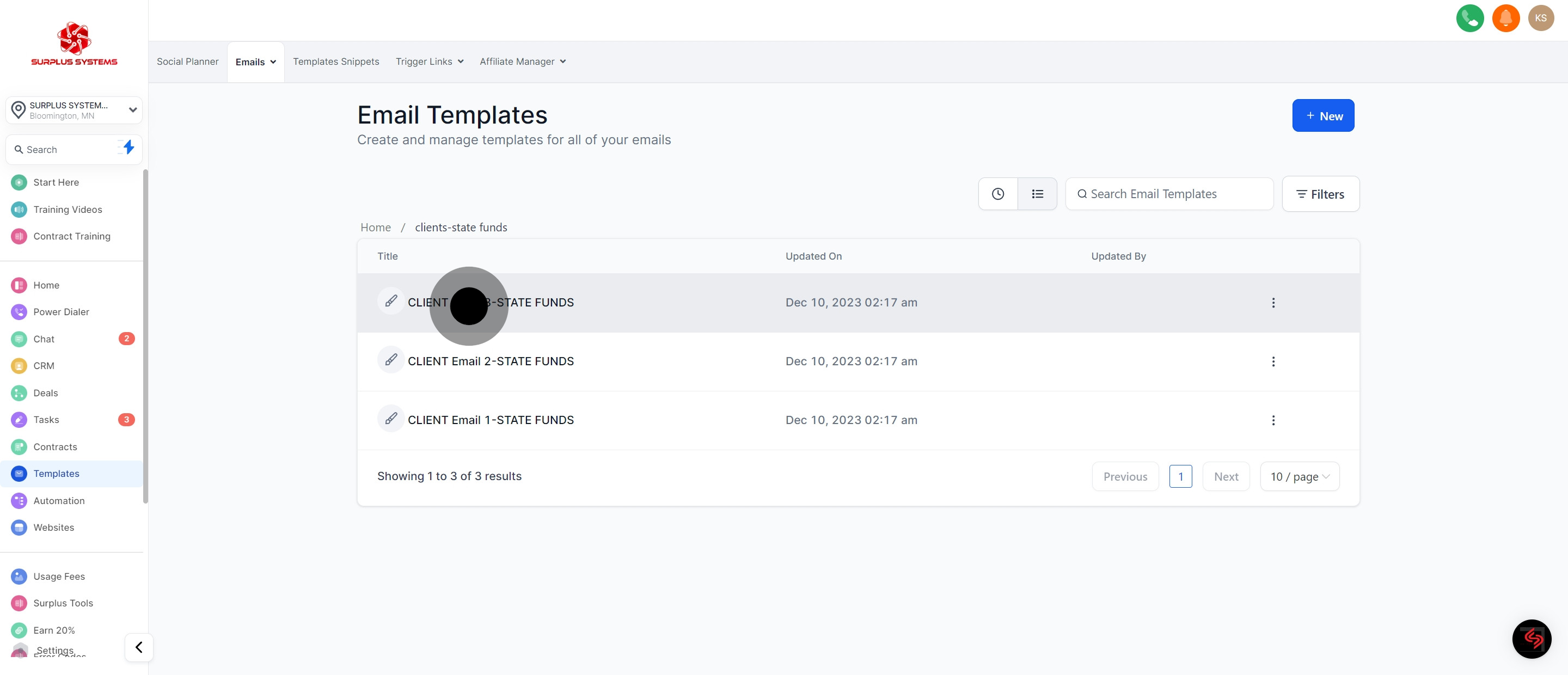
Task: Focus the Search Email Templates field
Action: tap(1169, 194)
